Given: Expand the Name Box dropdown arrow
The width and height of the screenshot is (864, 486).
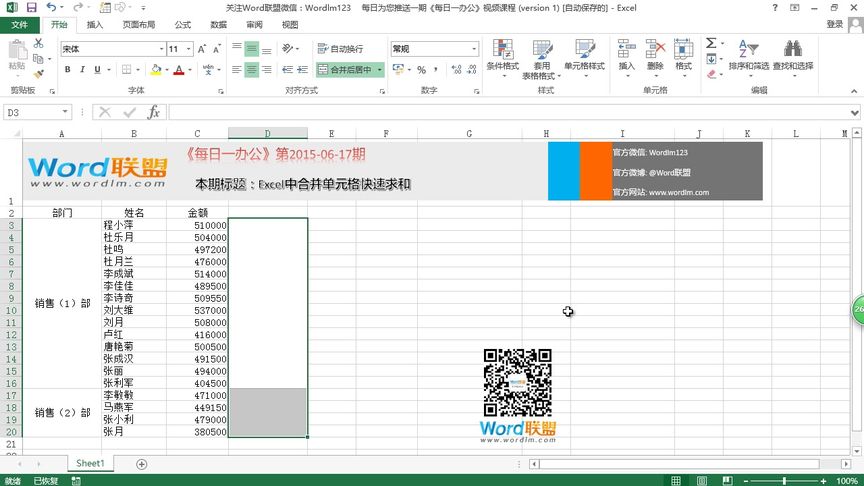Looking at the screenshot, I should coord(65,112).
